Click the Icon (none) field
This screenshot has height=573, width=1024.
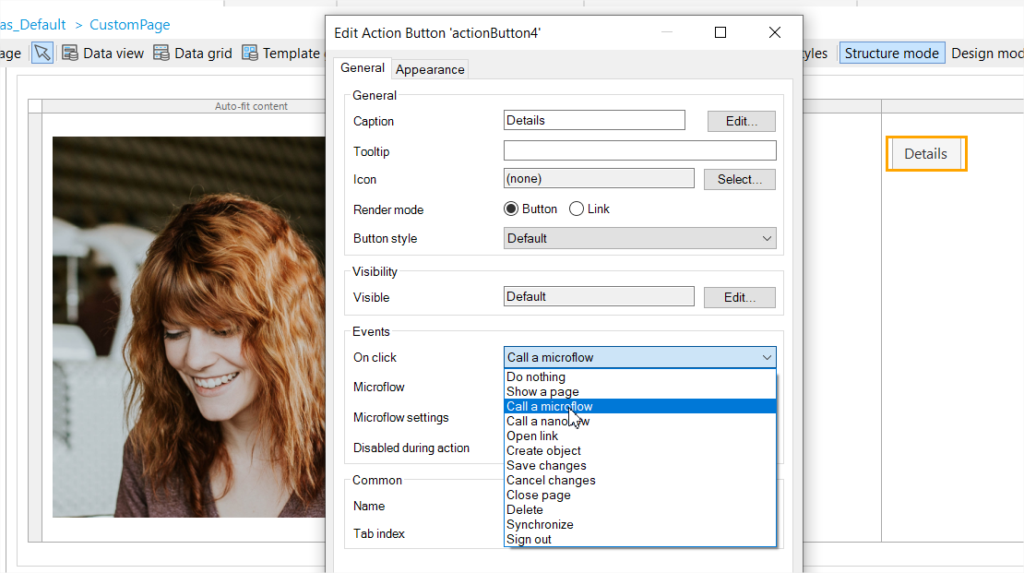[599, 178]
